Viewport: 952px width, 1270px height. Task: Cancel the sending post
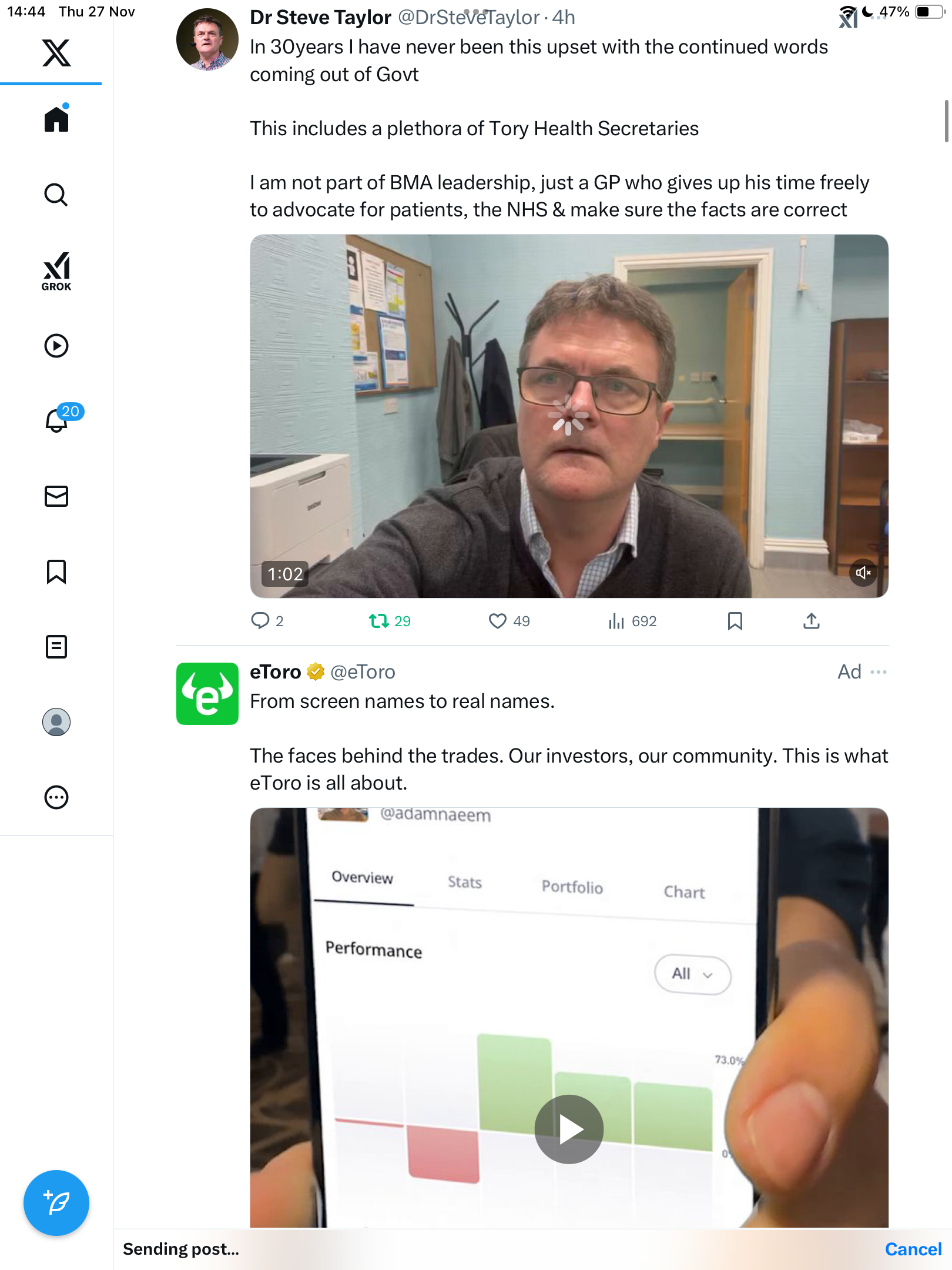click(913, 1249)
